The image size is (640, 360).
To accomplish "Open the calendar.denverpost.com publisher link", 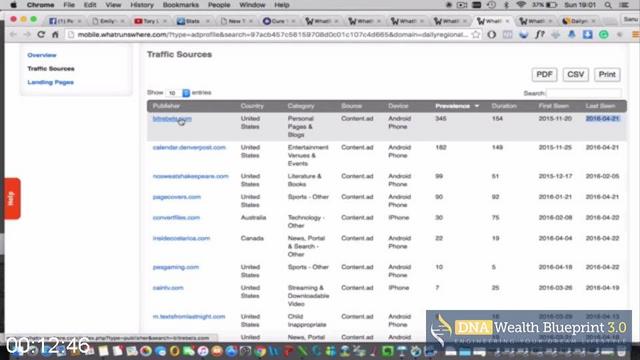I will pos(189,147).
